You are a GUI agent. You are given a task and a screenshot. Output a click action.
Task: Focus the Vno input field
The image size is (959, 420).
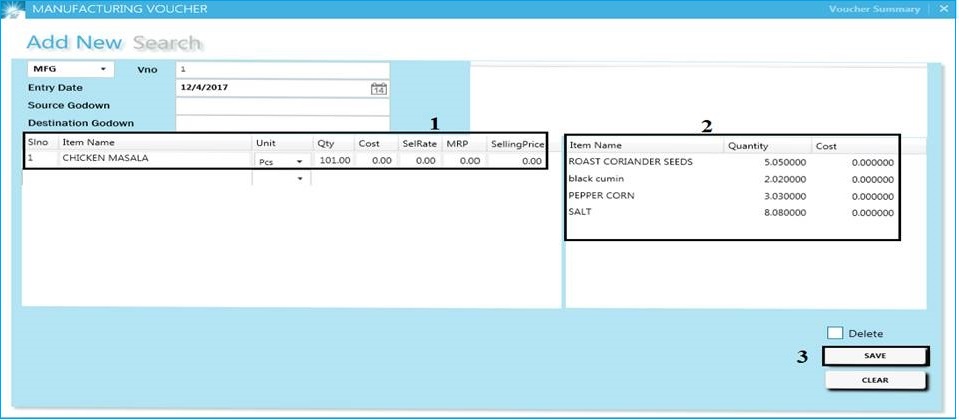(283, 70)
